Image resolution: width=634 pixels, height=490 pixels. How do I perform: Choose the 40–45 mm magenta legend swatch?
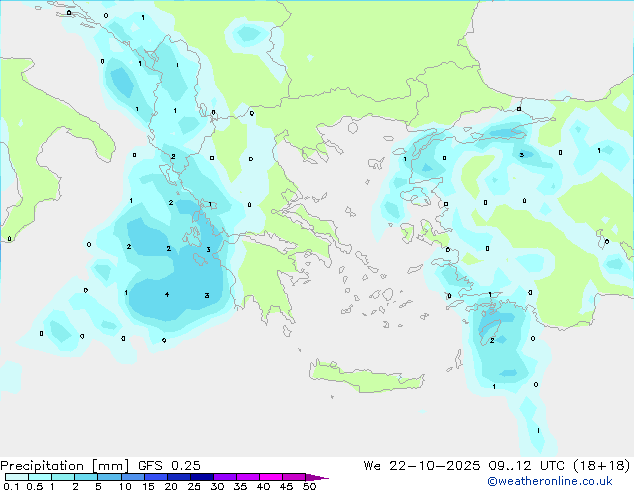271,477
